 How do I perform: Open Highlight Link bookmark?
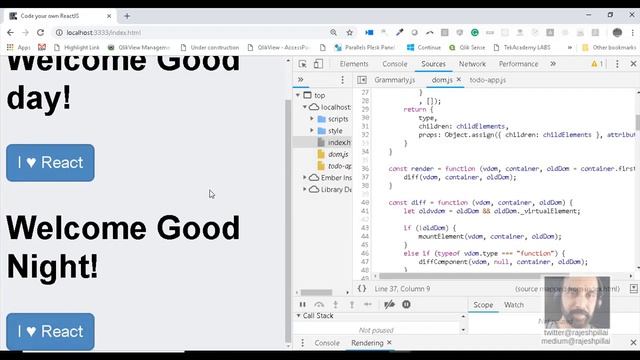coord(77,47)
